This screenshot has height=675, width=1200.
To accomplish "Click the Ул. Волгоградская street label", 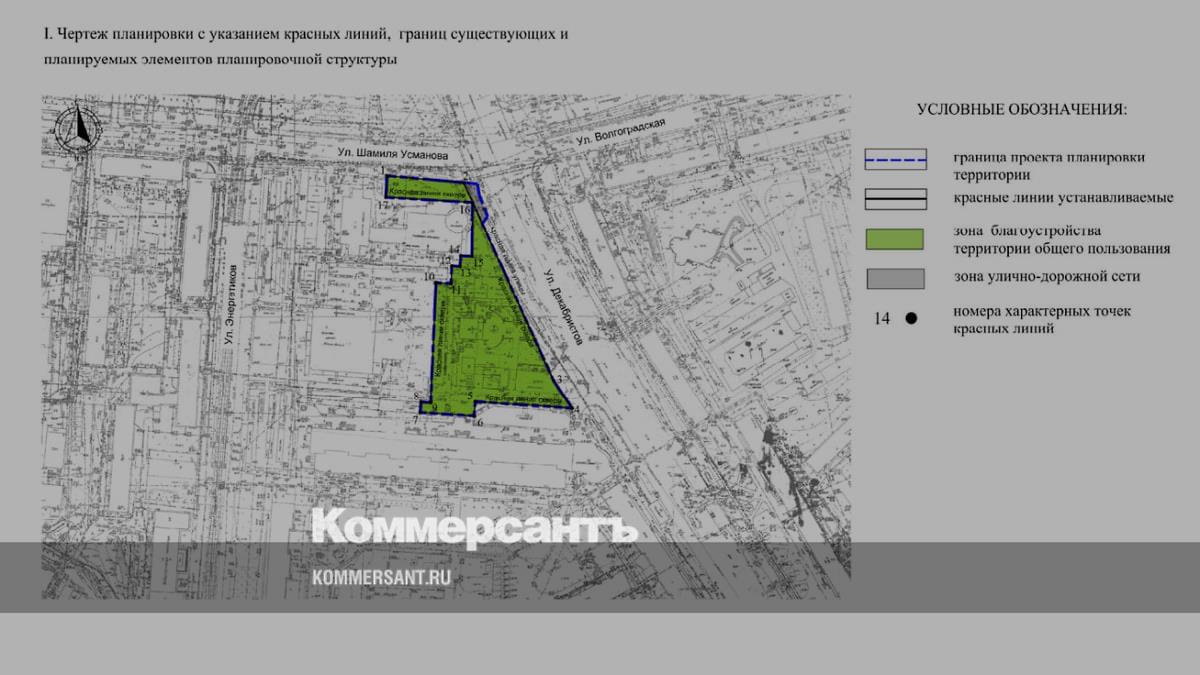I will point(621,136).
